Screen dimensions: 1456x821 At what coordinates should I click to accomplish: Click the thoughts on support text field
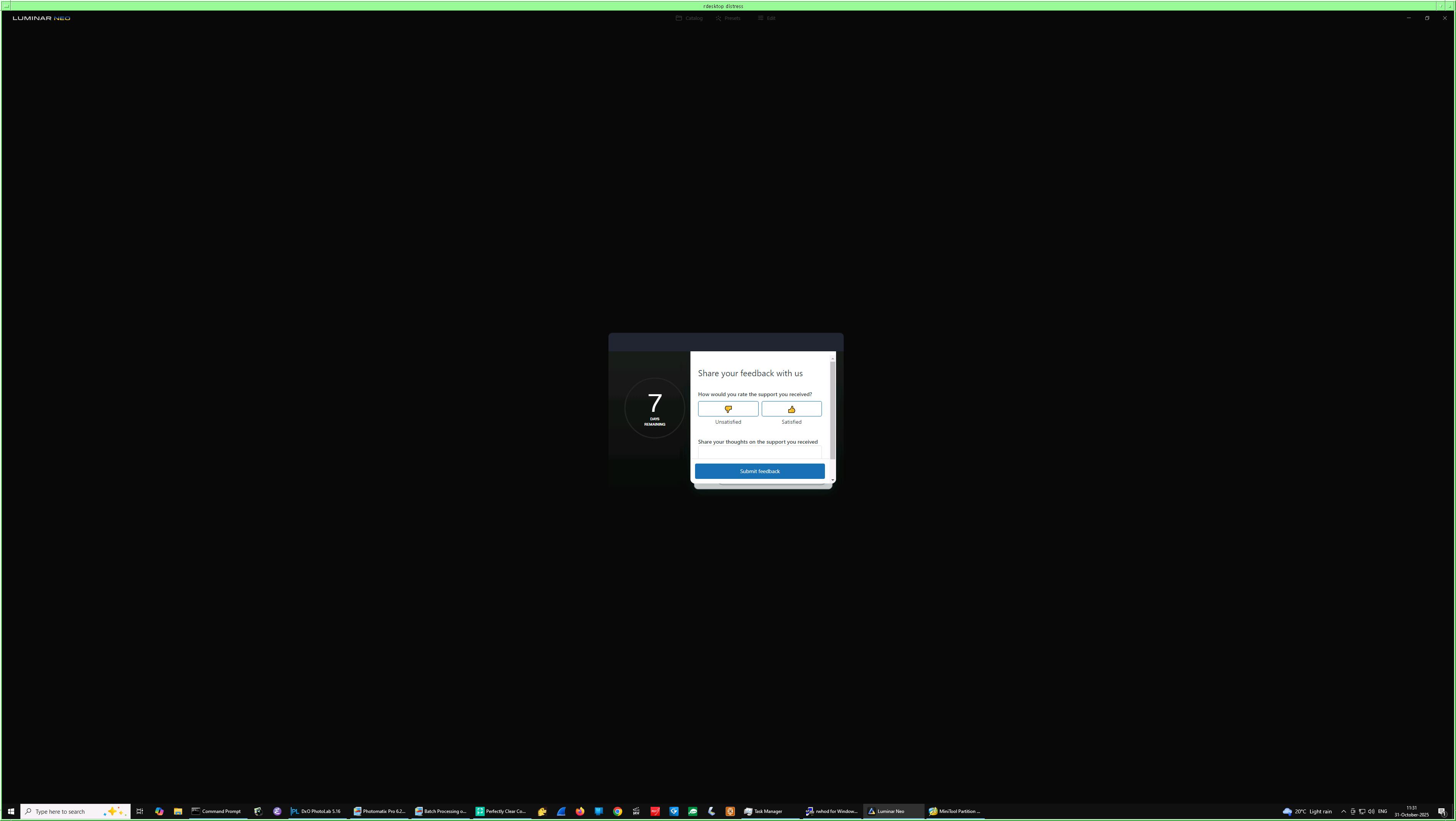[760, 452]
